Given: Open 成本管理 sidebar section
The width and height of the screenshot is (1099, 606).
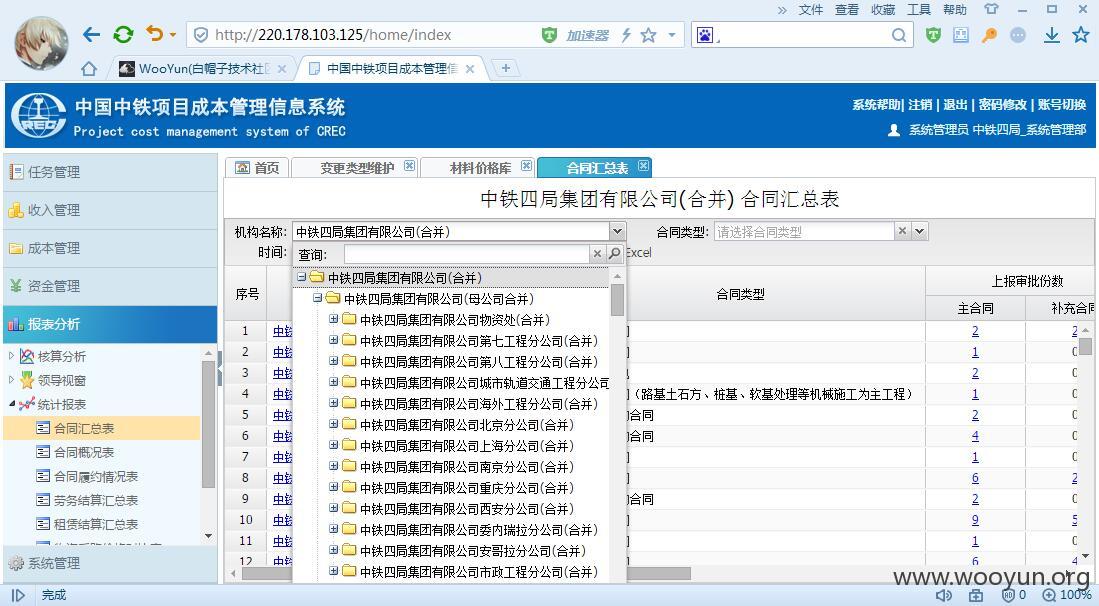Looking at the screenshot, I should (110, 248).
